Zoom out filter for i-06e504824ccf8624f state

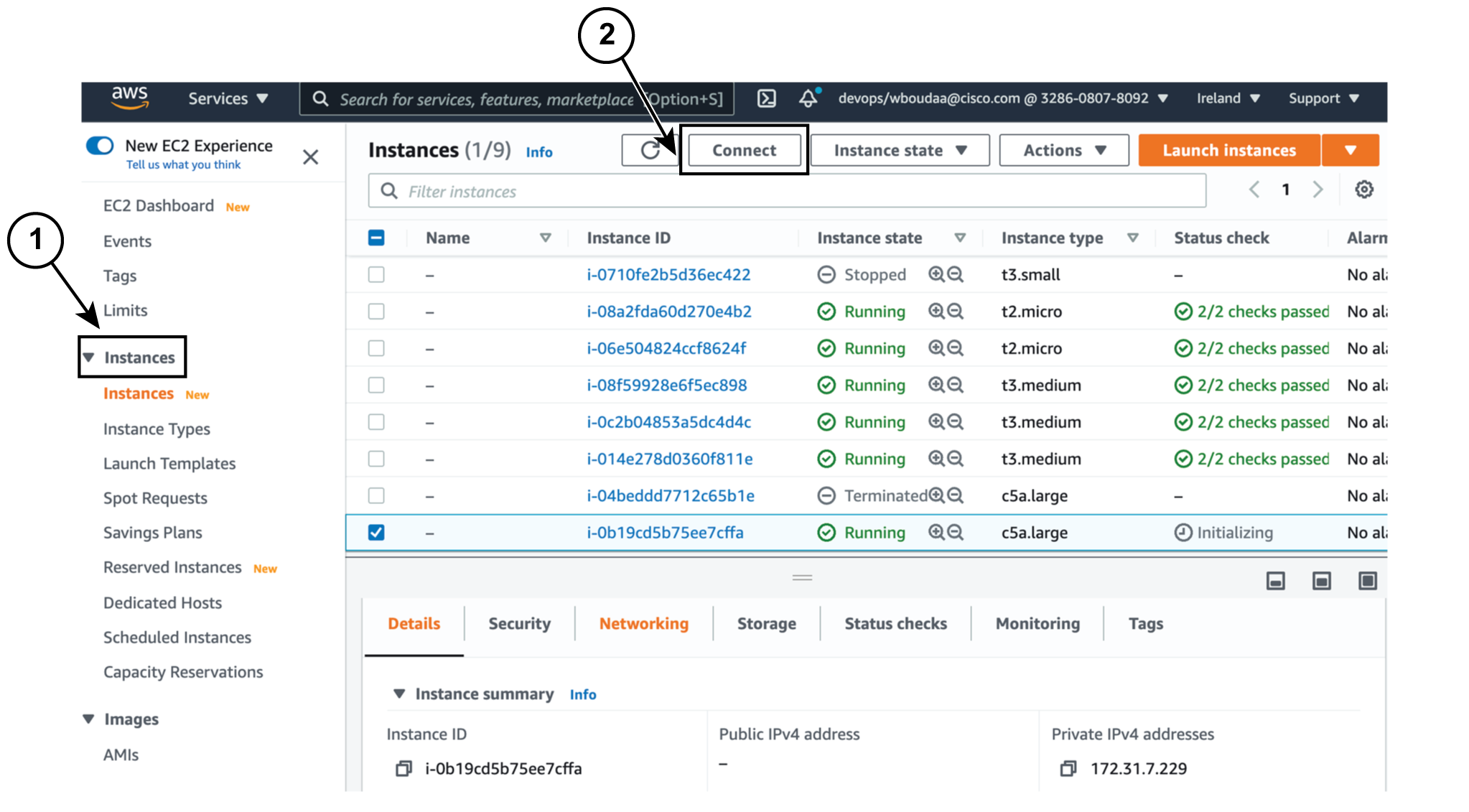click(955, 348)
